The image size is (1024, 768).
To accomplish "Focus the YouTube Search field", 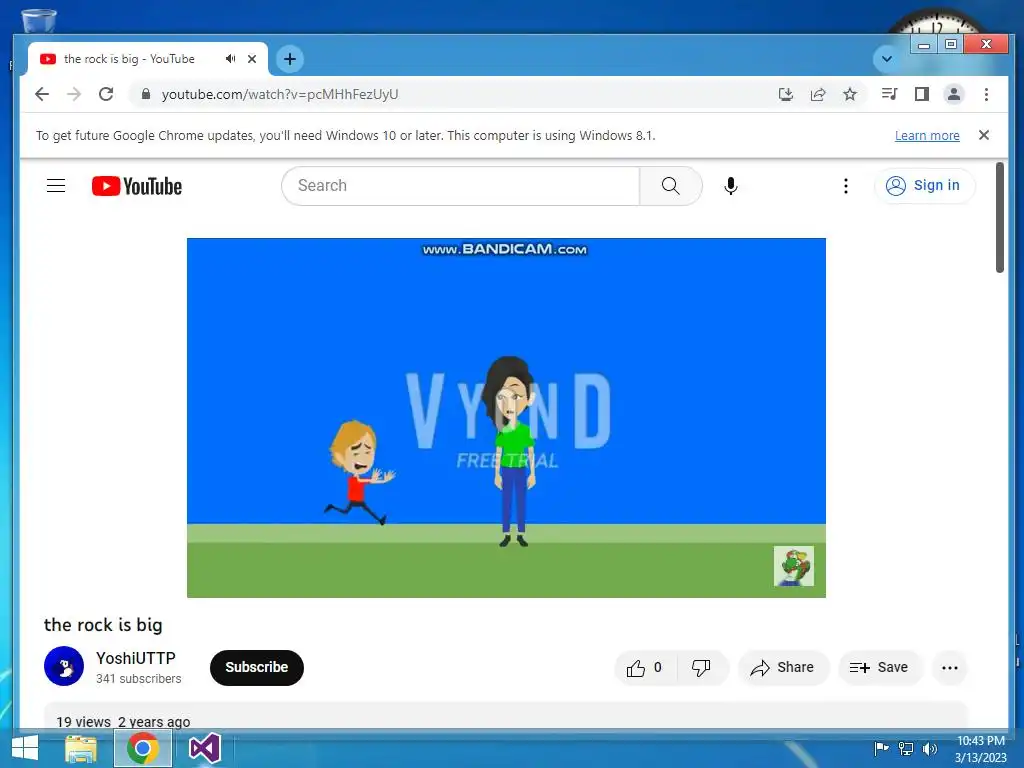I will pos(460,186).
